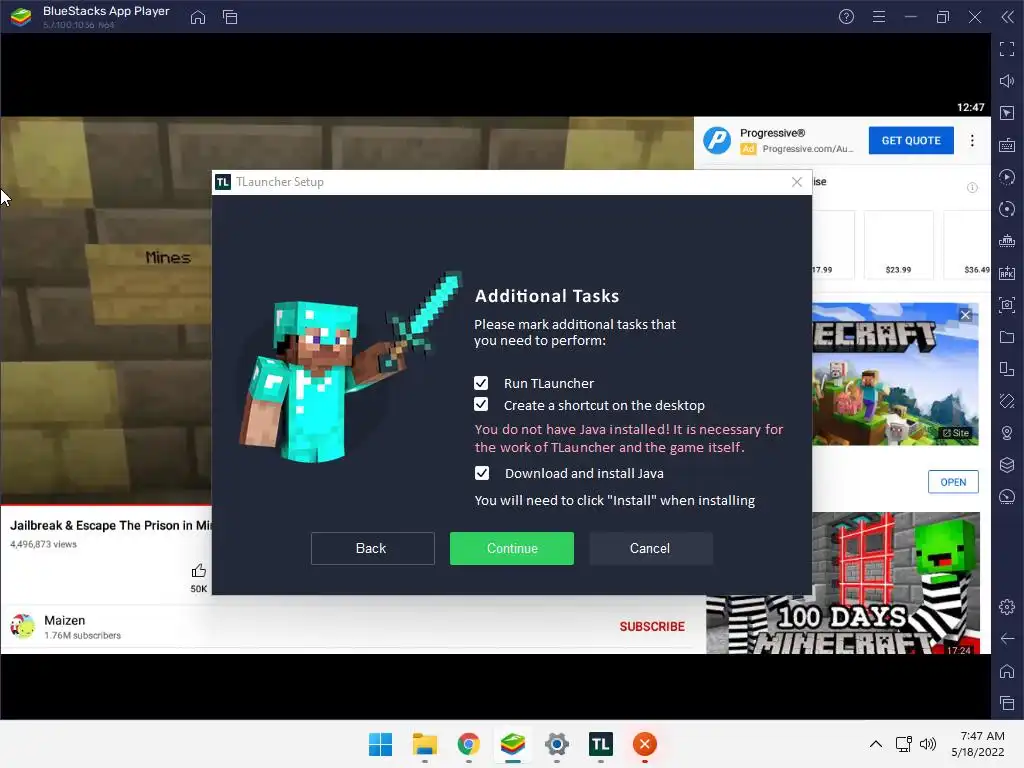The width and height of the screenshot is (1024, 768).
Task: Uncheck Download and install Java
Action: (x=481, y=473)
